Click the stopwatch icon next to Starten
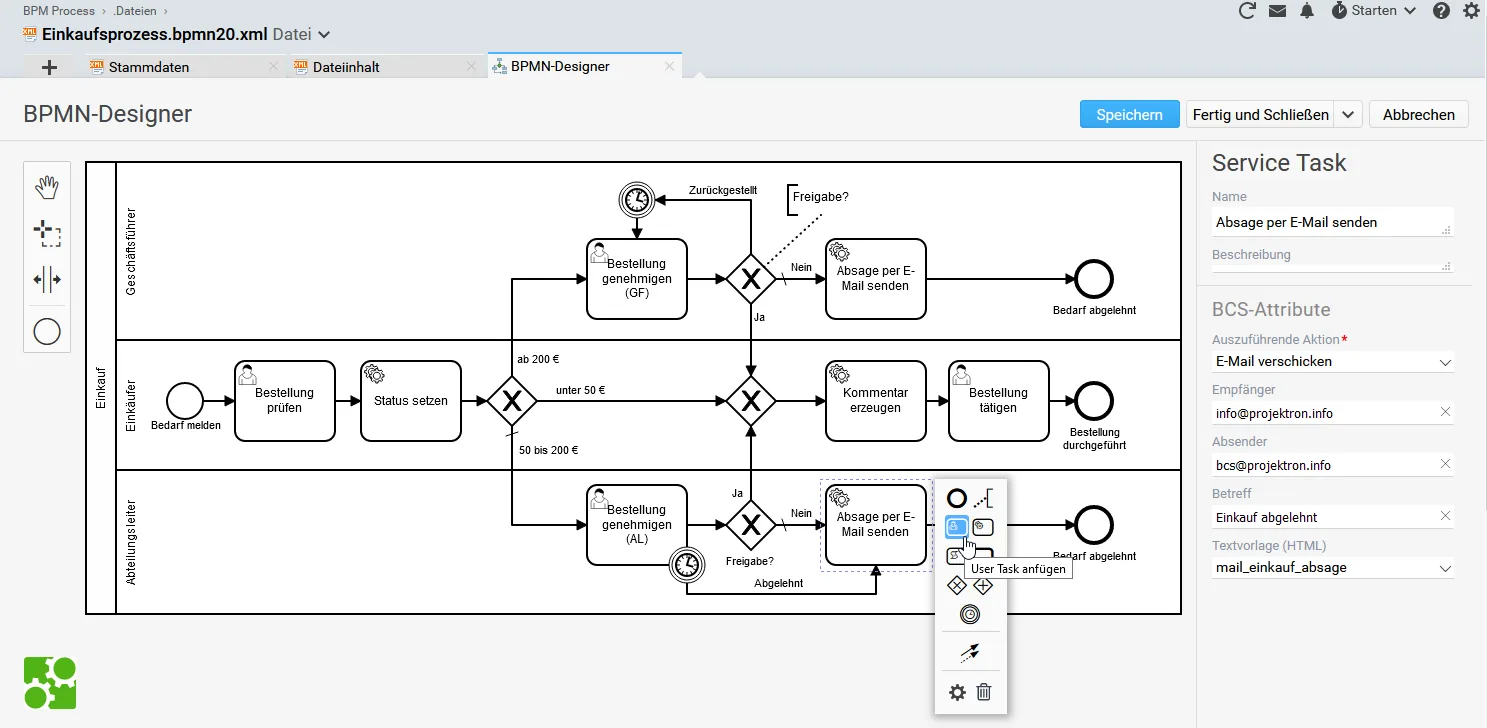This screenshot has height=728, width=1487. point(1339,11)
